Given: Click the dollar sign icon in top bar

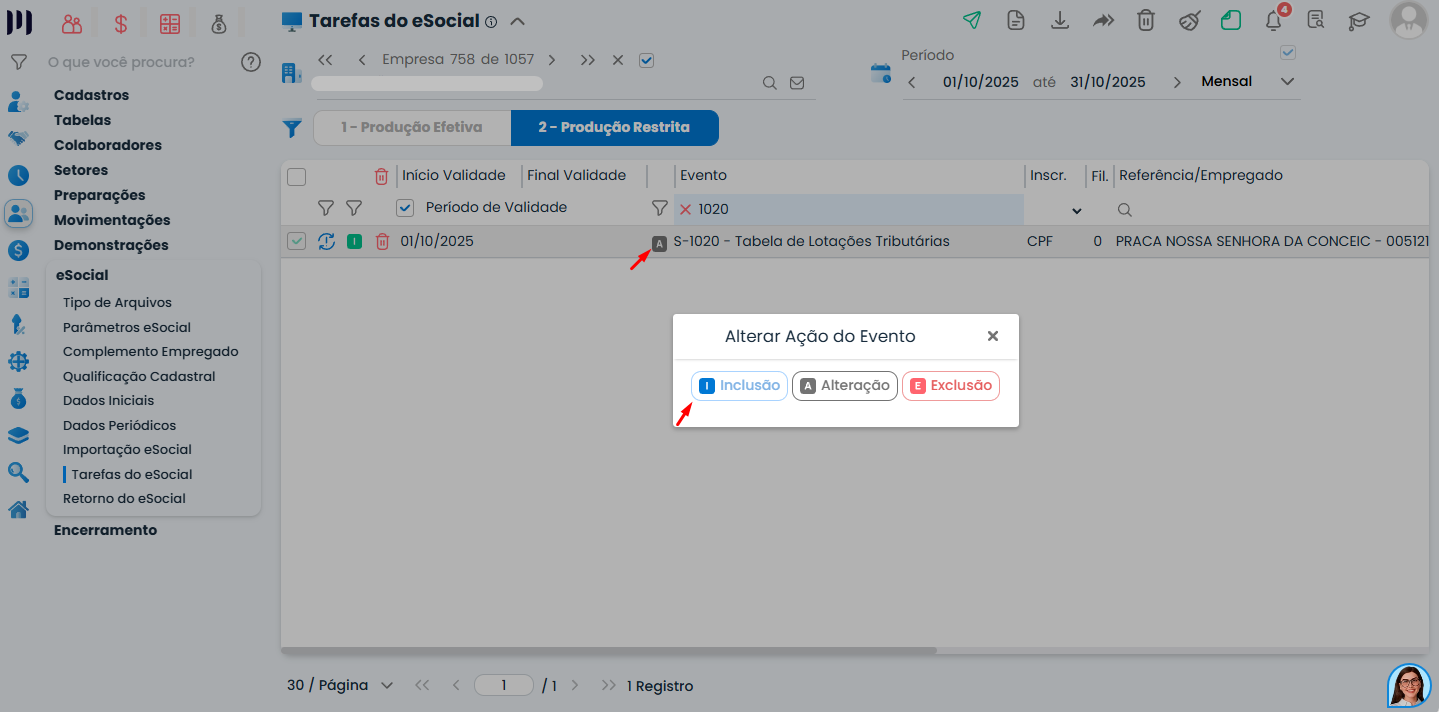Looking at the screenshot, I should coord(121,23).
